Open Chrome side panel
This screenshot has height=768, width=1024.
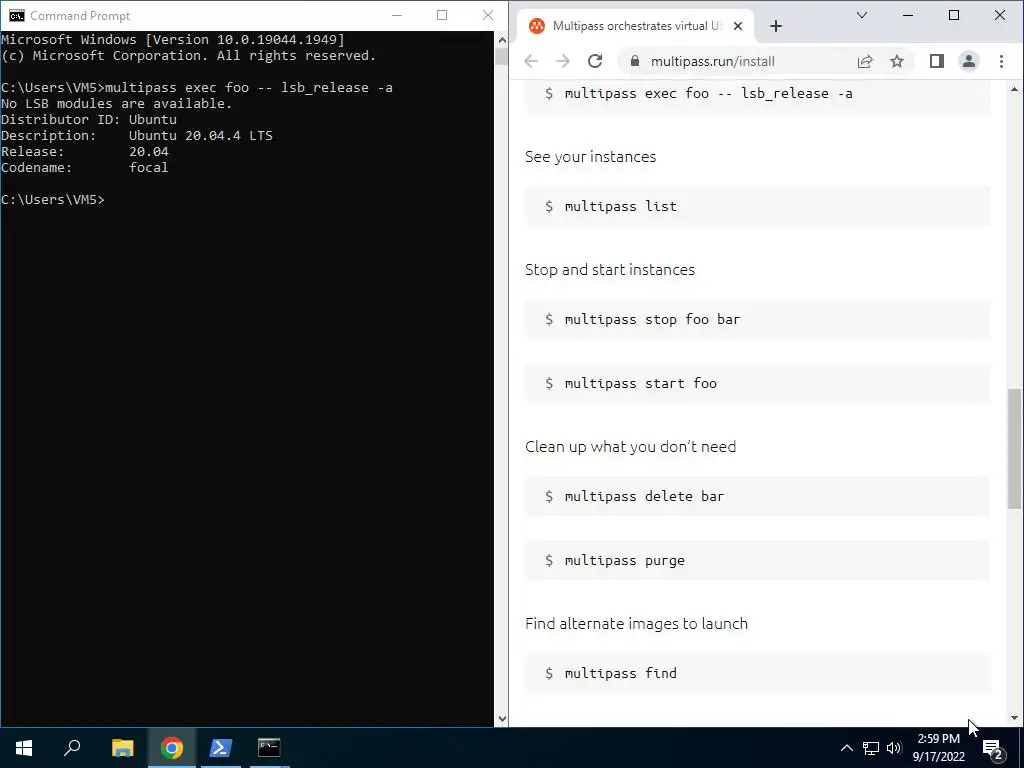pos(936,61)
